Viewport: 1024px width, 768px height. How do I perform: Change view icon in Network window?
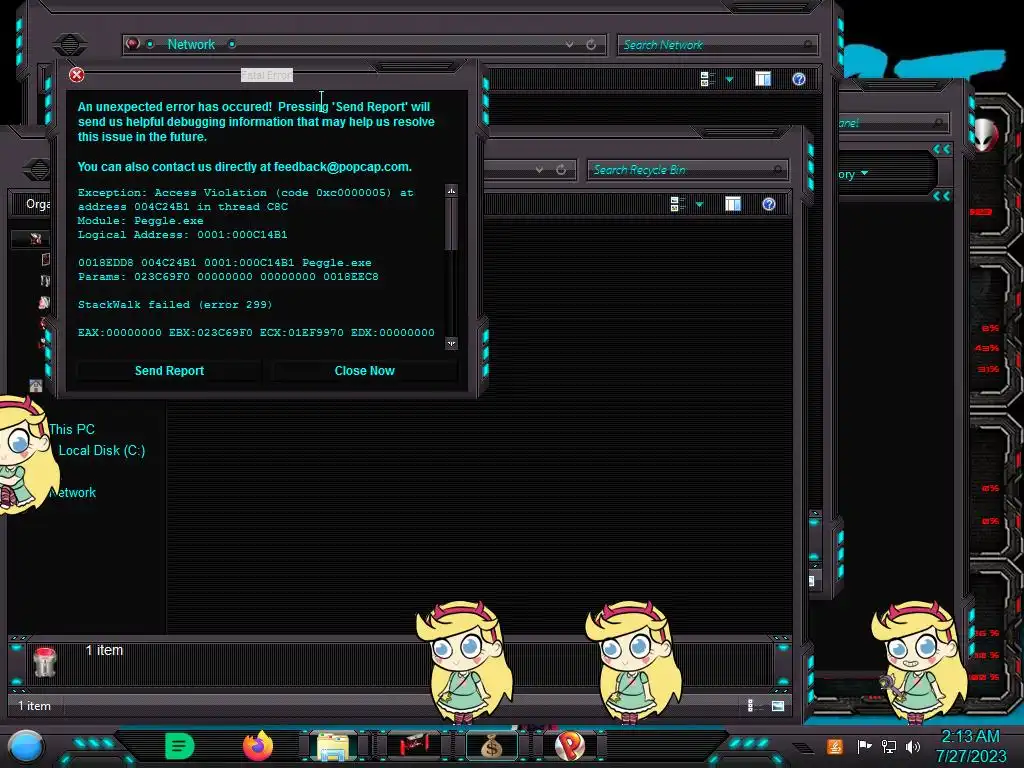[707, 79]
